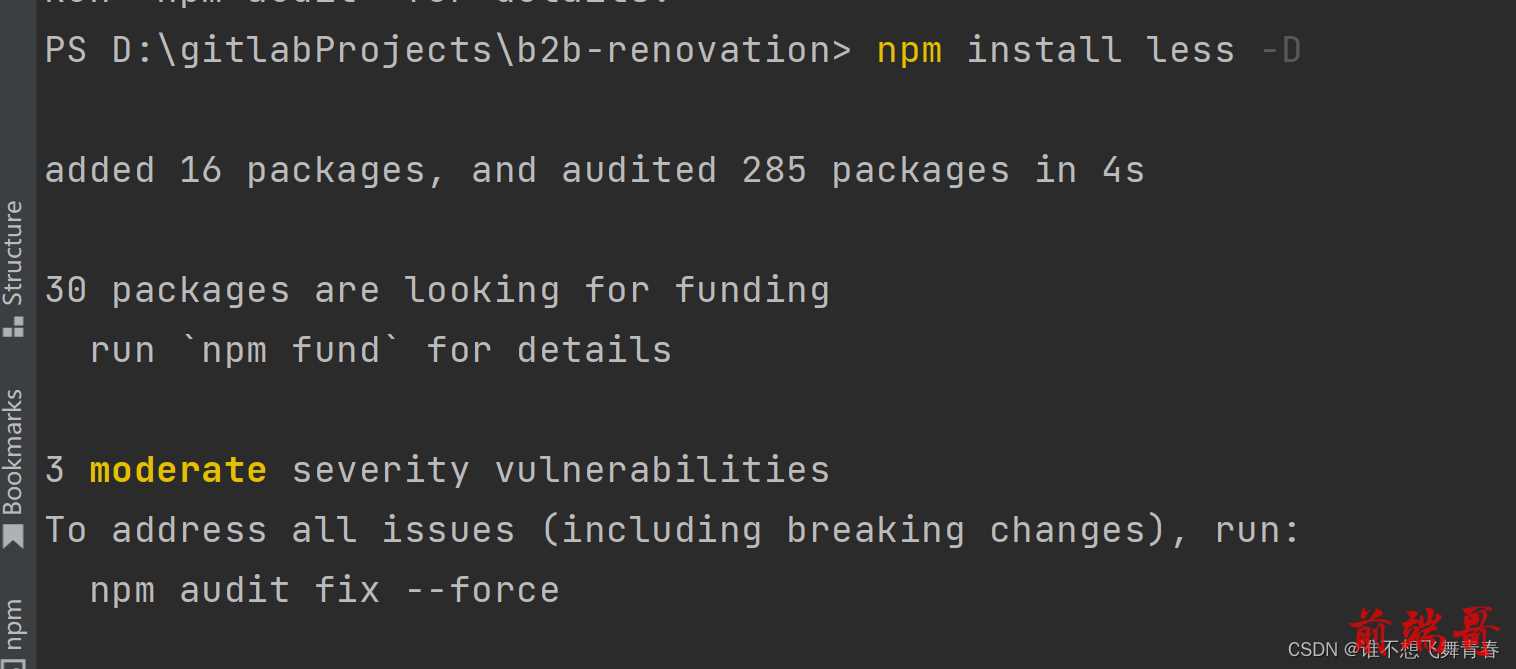Open the Structure tool window tab

[13, 268]
